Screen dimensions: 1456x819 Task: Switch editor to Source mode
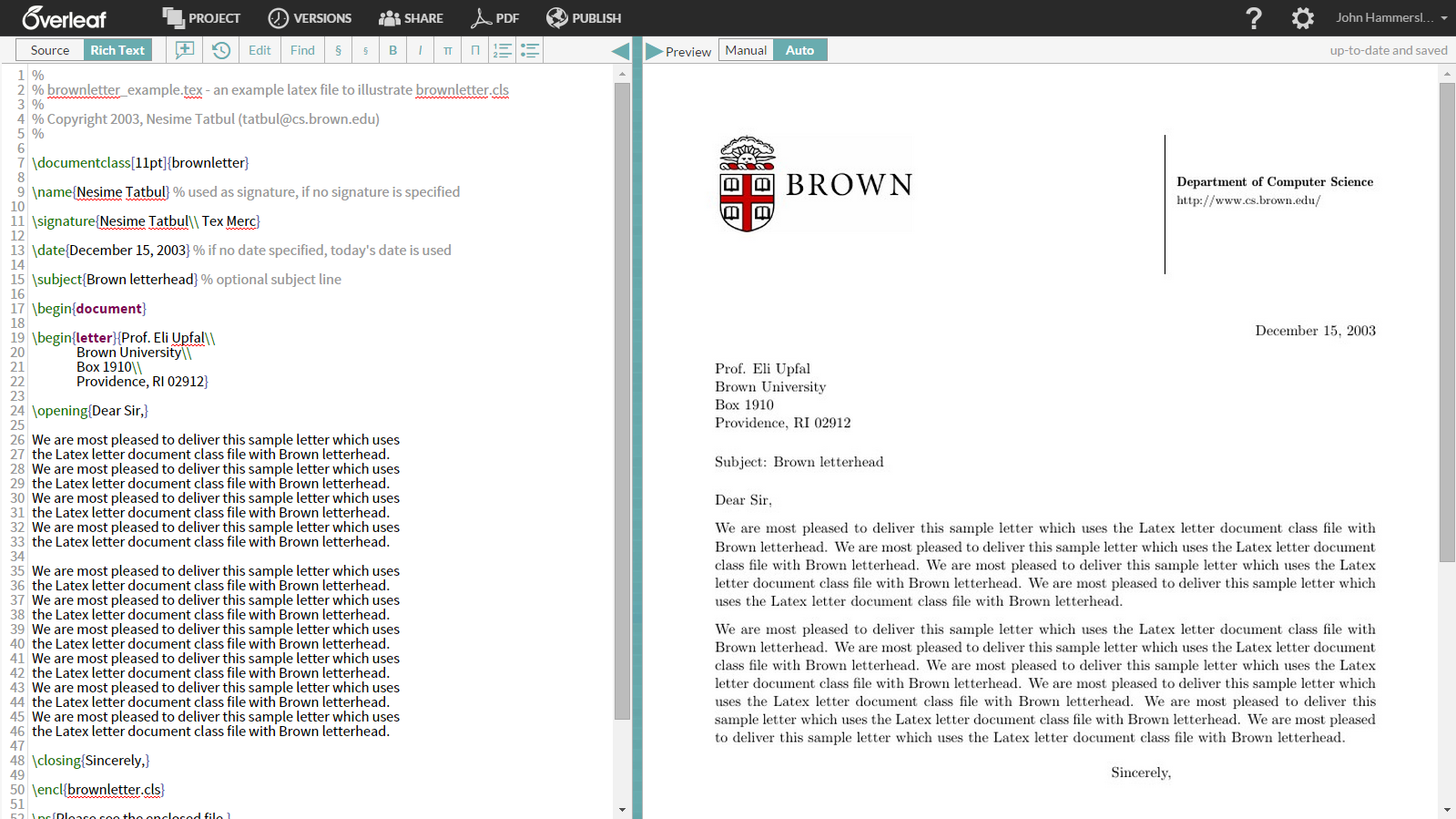(x=50, y=50)
